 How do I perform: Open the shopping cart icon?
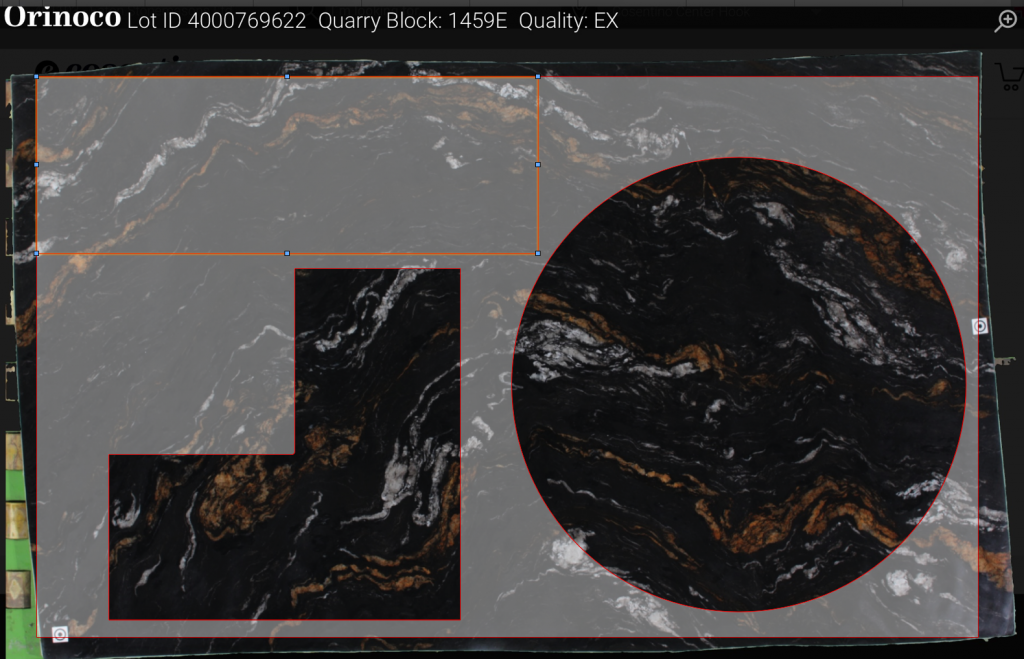click(1008, 77)
